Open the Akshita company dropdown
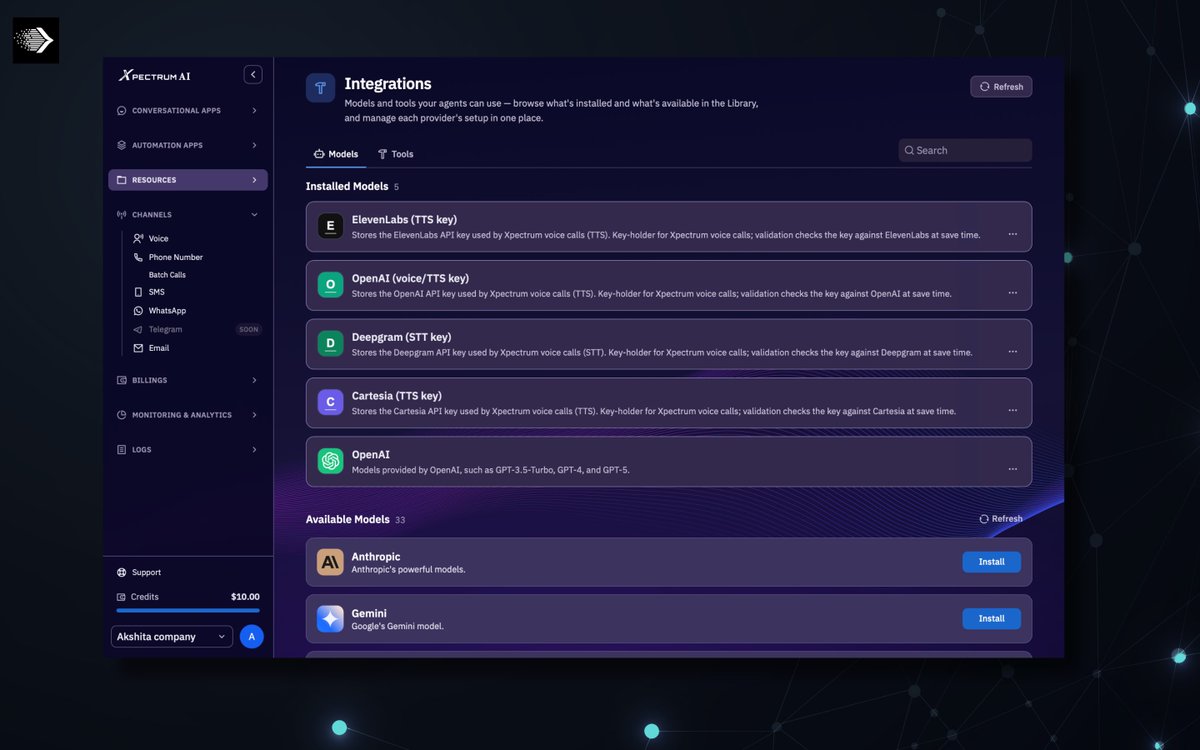Image resolution: width=1200 pixels, height=750 pixels. coord(172,637)
